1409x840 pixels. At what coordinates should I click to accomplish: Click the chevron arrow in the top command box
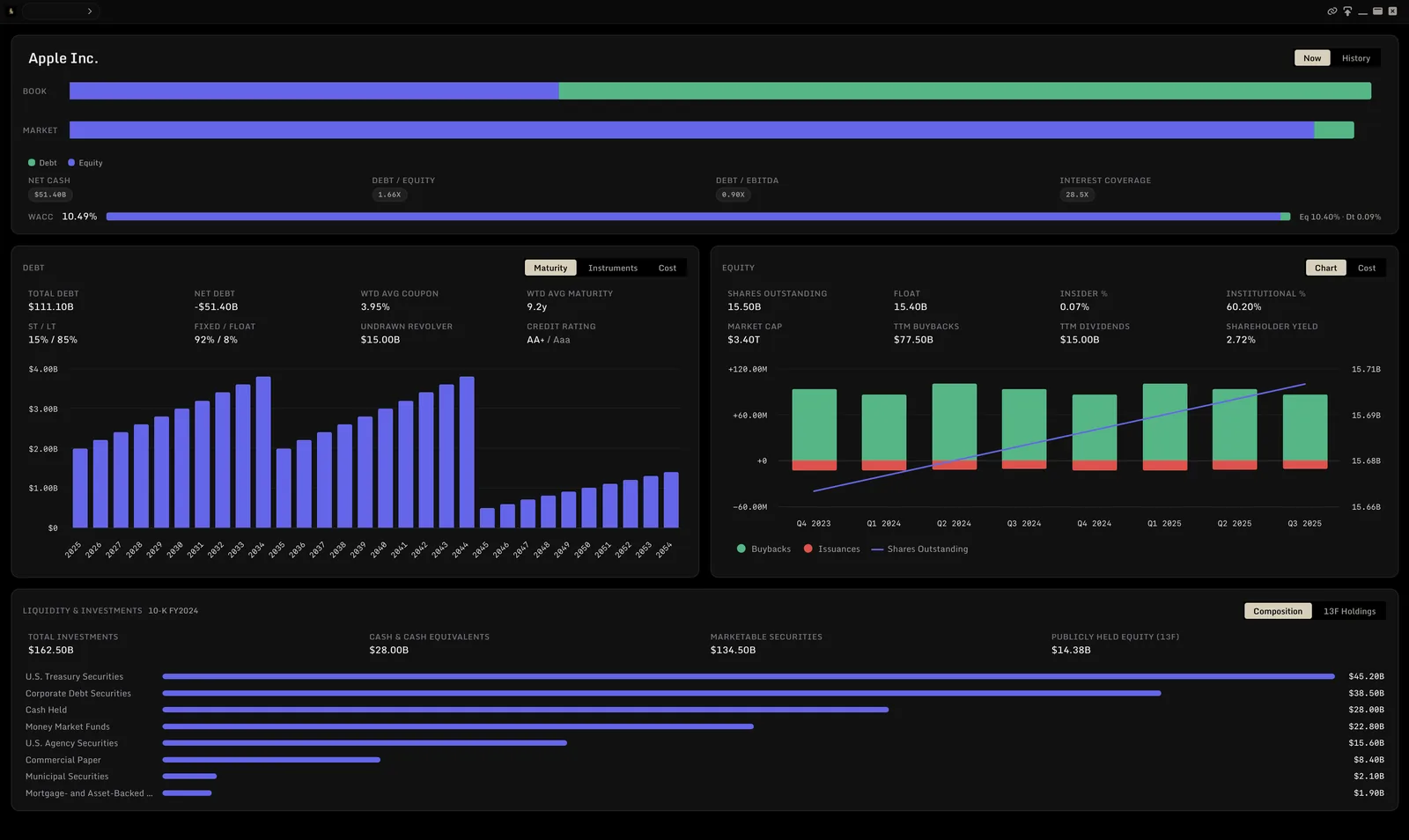pos(89,11)
